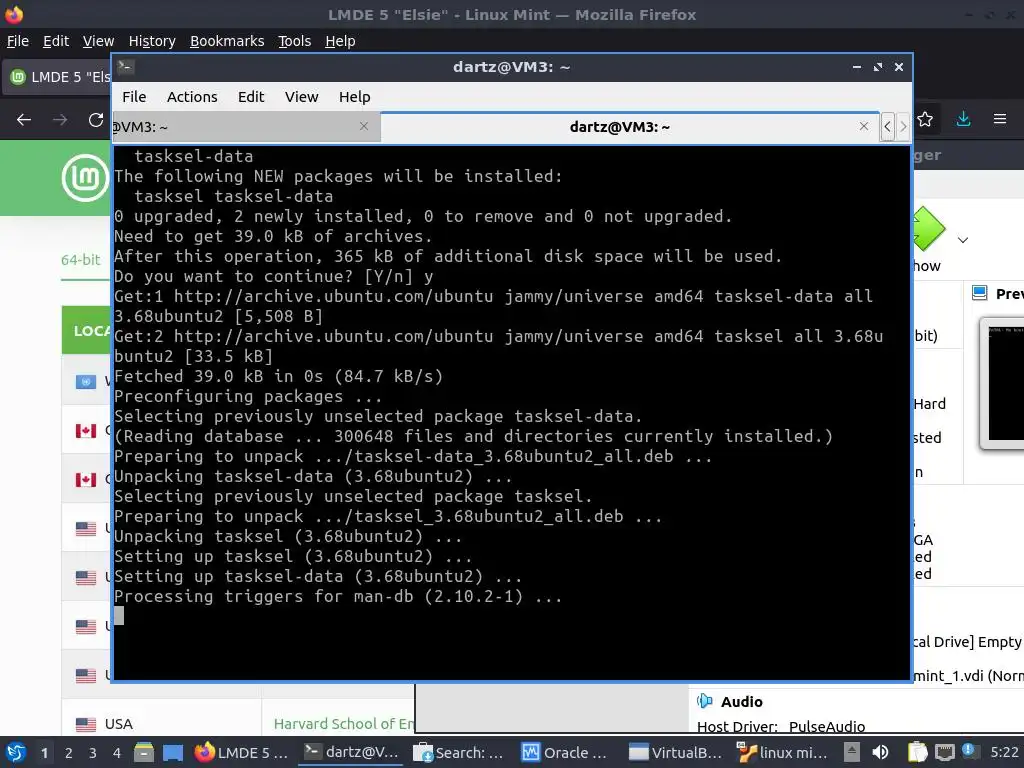Viewport: 1024px width, 768px height.
Task: Open the terminal View menu
Action: click(x=301, y=97)
